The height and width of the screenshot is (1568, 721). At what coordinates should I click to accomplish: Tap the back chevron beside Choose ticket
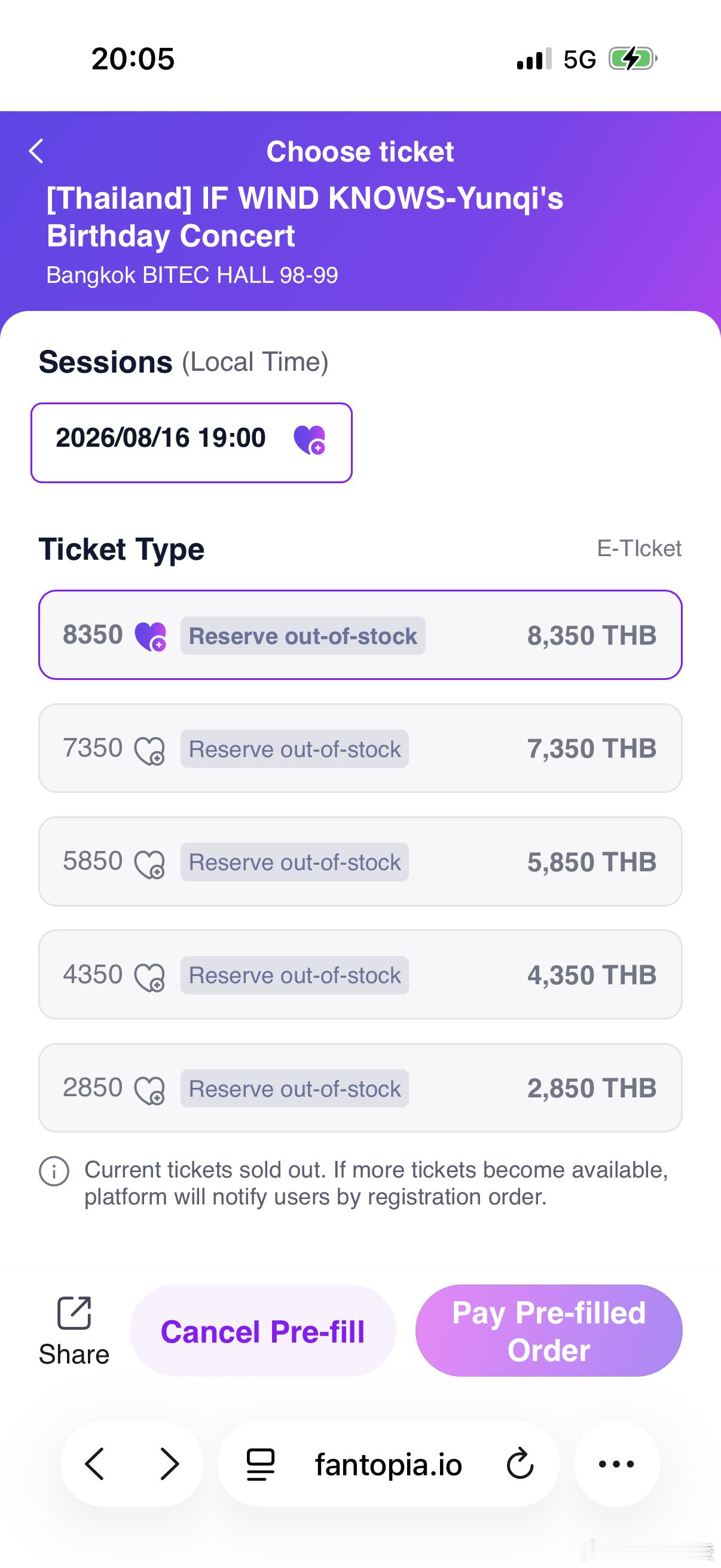pyautogui.click(x=36, y=151)
